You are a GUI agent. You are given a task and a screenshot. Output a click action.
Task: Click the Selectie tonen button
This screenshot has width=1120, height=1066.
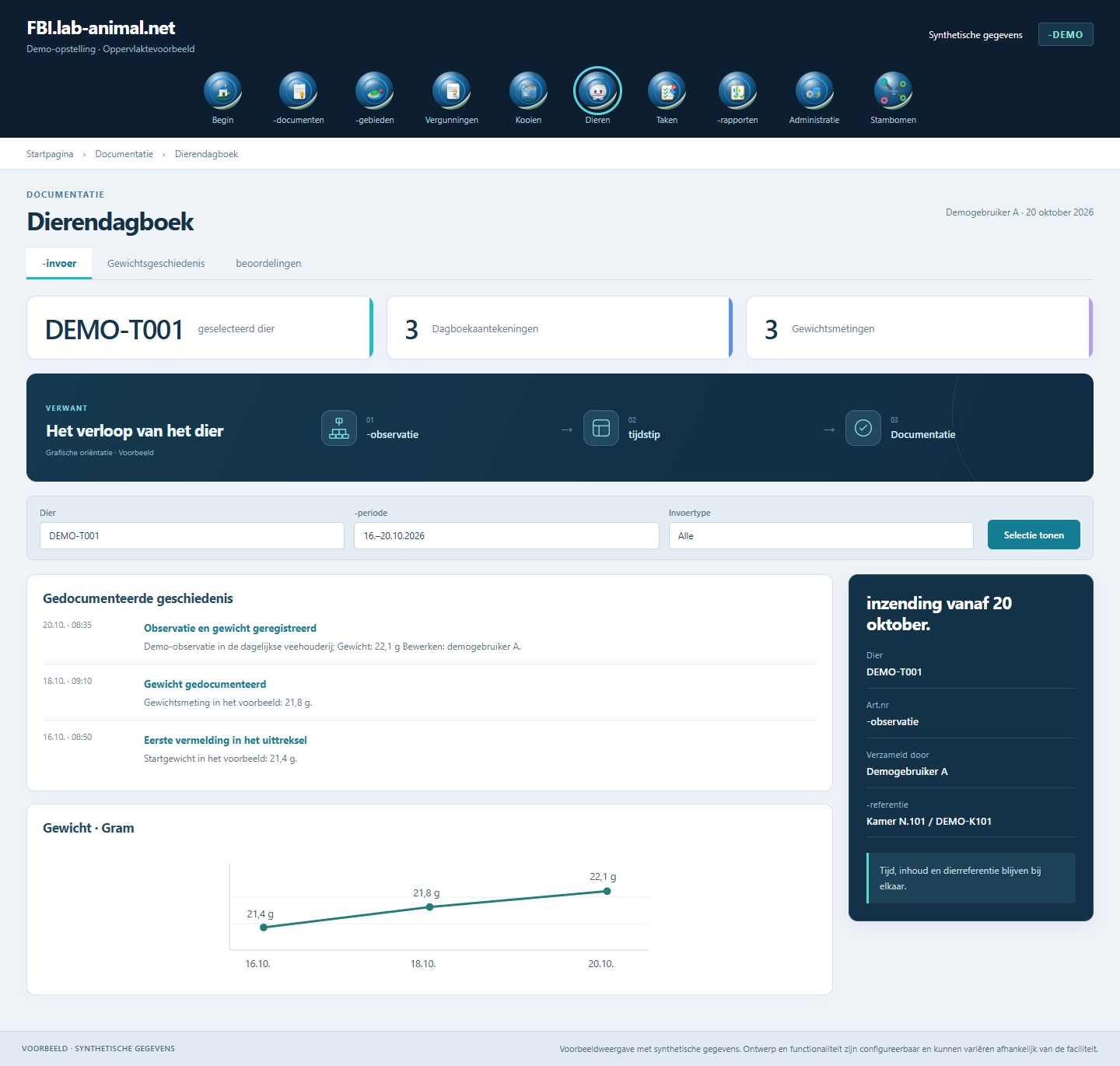coord(1034,535)
